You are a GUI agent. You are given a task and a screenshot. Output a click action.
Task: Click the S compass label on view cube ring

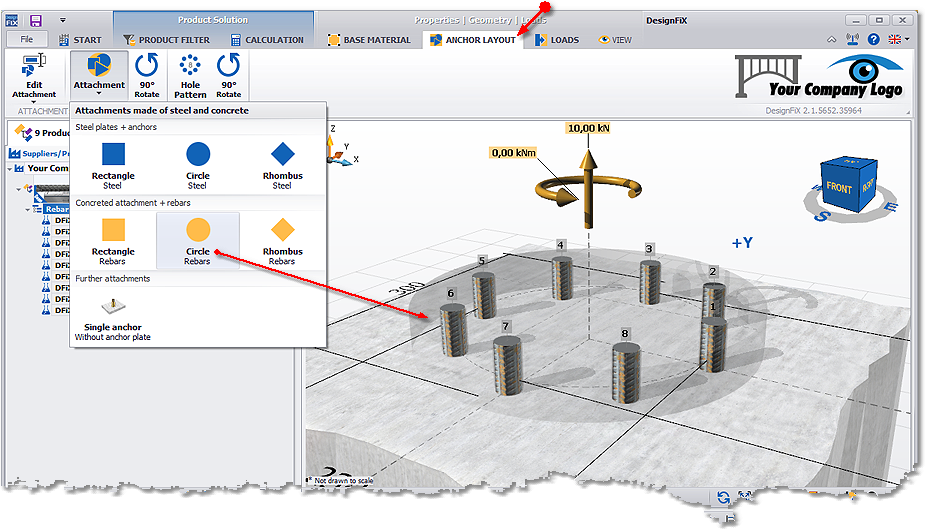(821, 216)
